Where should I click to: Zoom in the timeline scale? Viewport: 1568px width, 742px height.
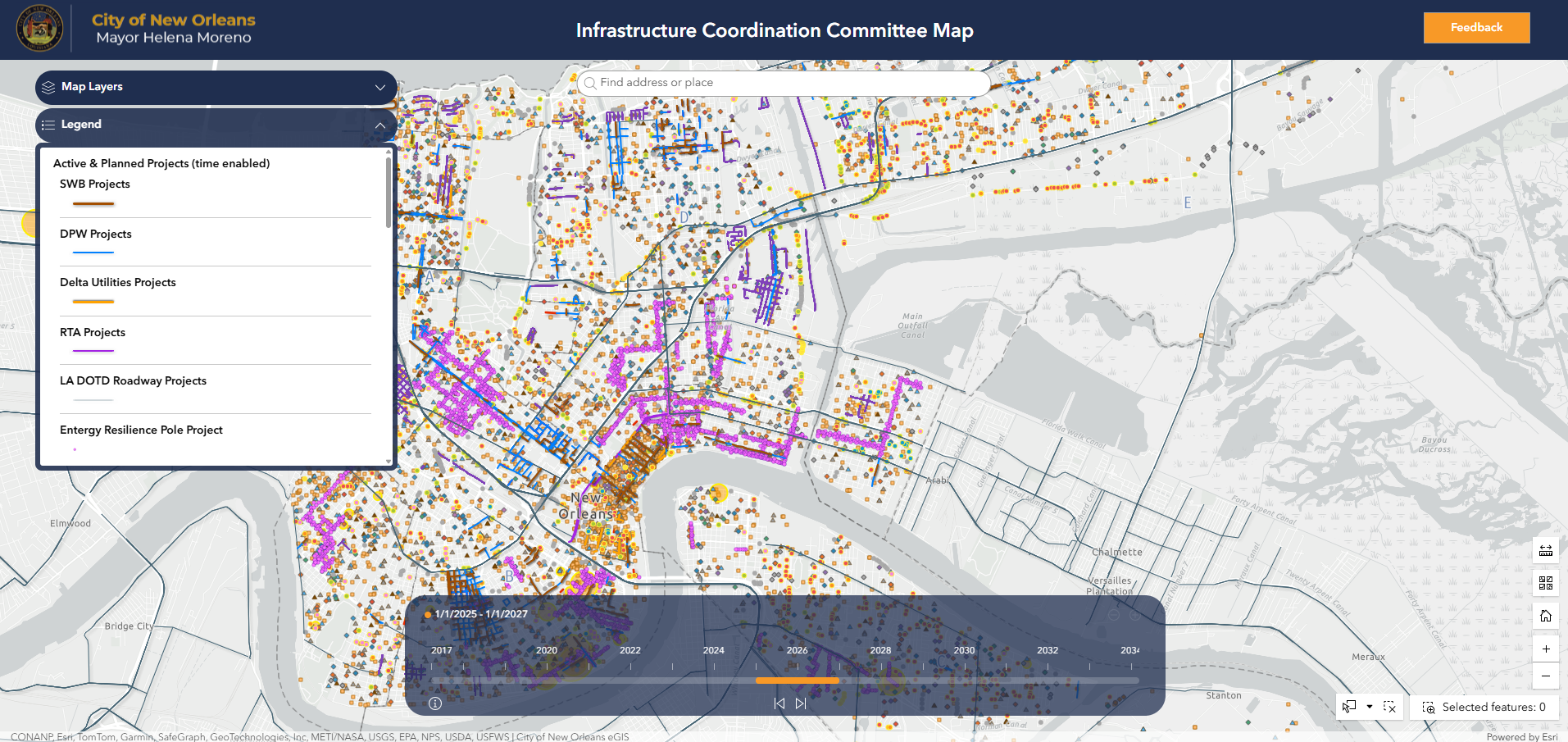[x=1135, y=614]
